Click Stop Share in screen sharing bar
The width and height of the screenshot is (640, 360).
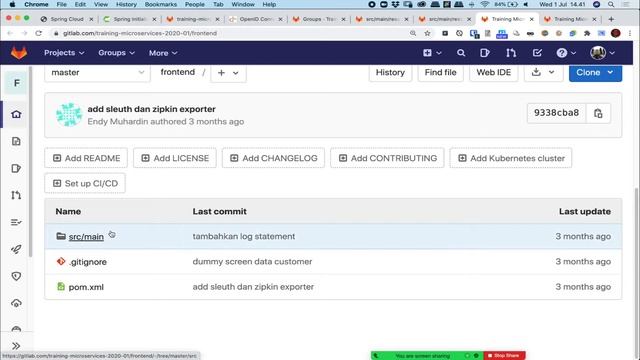click(504, 356)
